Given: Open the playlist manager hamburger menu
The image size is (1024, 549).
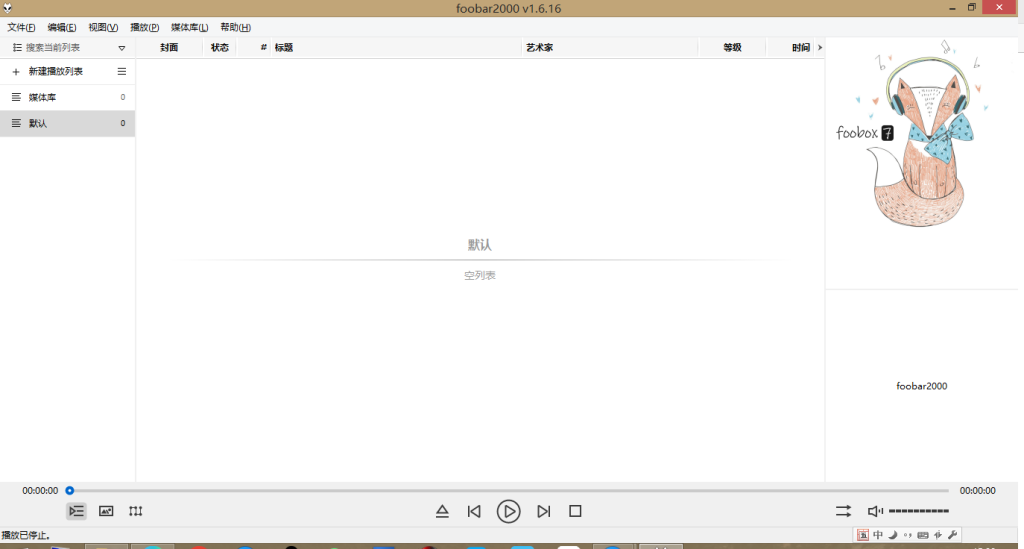Looking at the screenshot, I should [x=121, y=72].
